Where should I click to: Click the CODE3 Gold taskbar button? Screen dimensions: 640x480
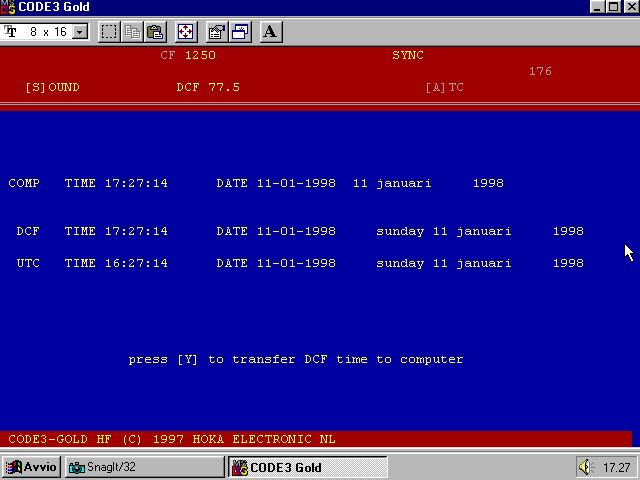click(x=307, y=467)
